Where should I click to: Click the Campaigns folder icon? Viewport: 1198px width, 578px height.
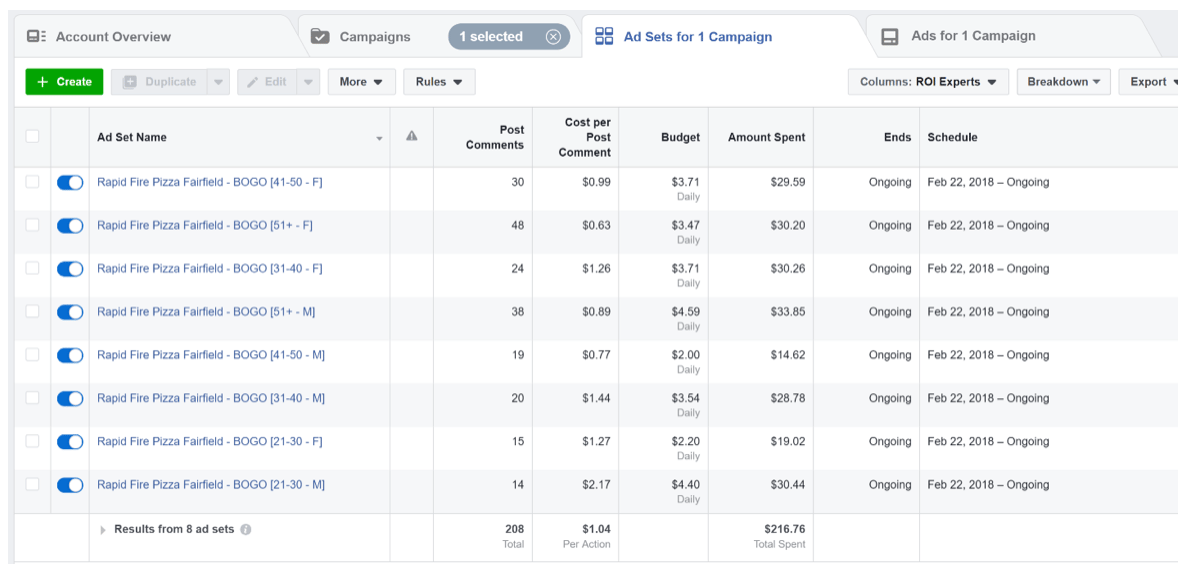pyautogui.click(x=320, y=37)
